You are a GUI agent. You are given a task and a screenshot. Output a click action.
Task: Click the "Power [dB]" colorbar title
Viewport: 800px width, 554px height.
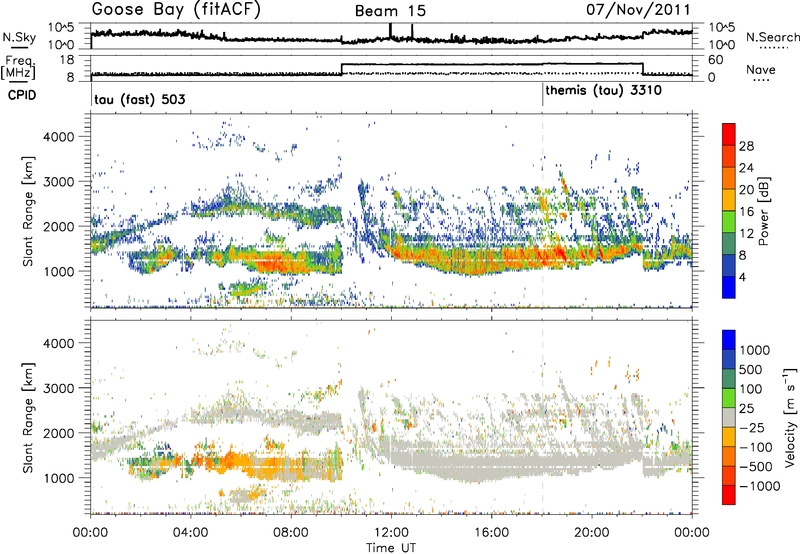point(763,211)
